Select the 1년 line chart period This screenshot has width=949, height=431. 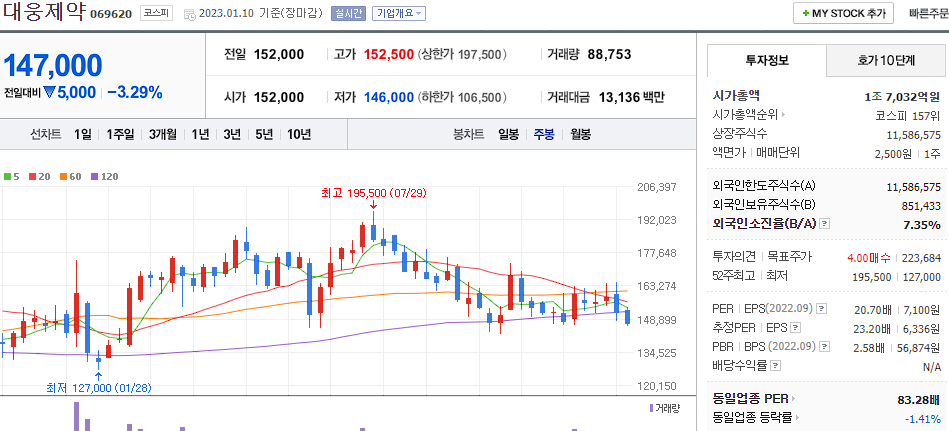tap(200, 134)
